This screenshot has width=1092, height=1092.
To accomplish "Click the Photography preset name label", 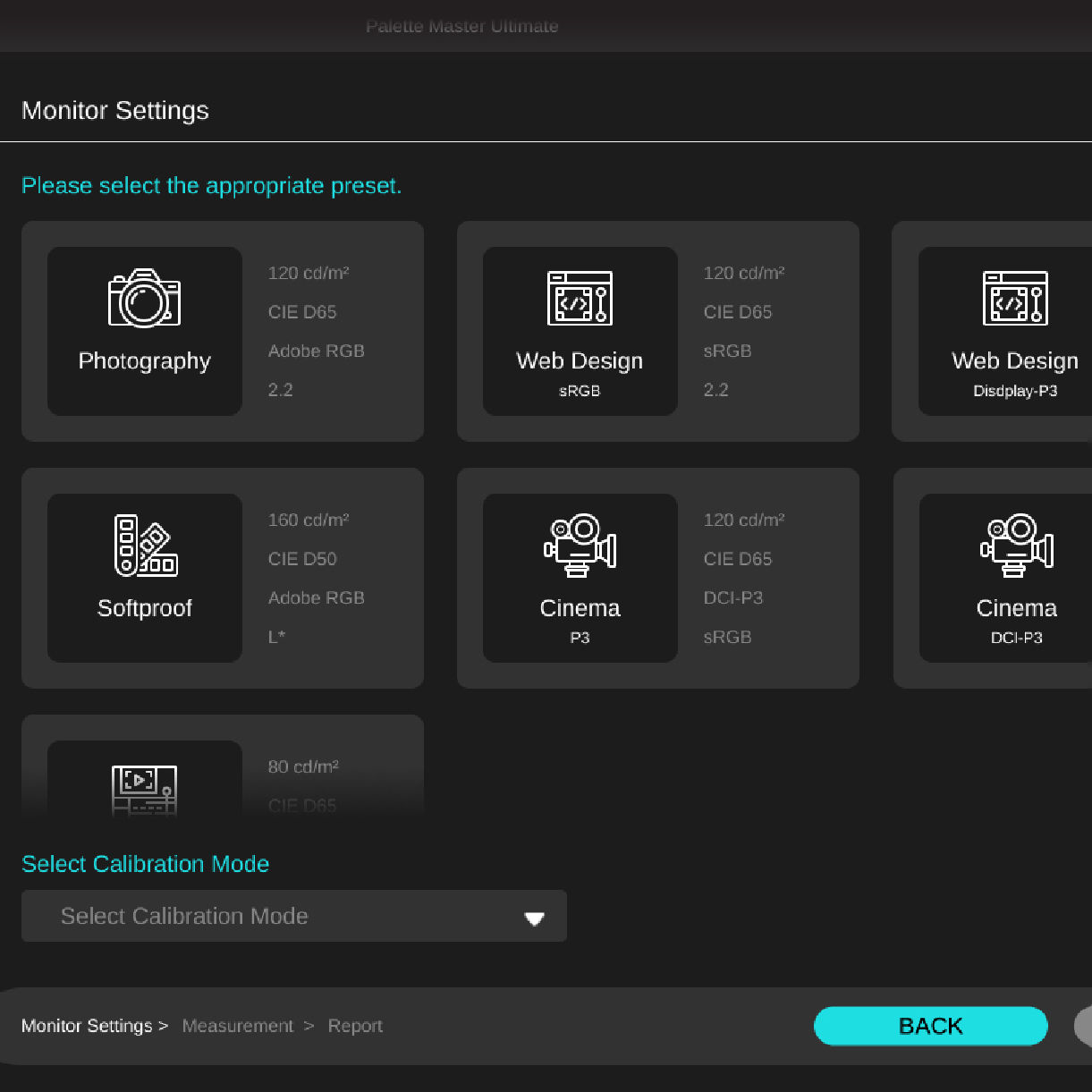I will [145, 361].
